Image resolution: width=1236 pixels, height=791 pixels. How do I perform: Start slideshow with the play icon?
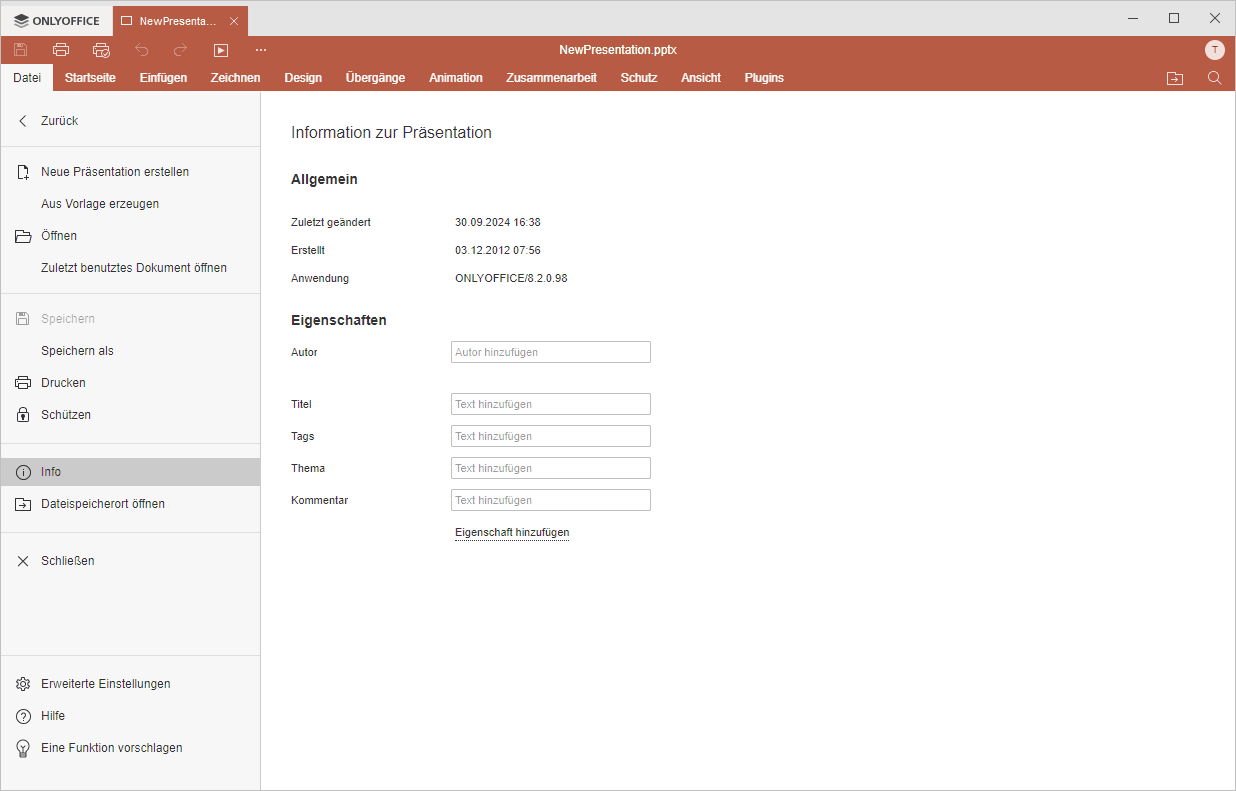[x=221, y=50]
